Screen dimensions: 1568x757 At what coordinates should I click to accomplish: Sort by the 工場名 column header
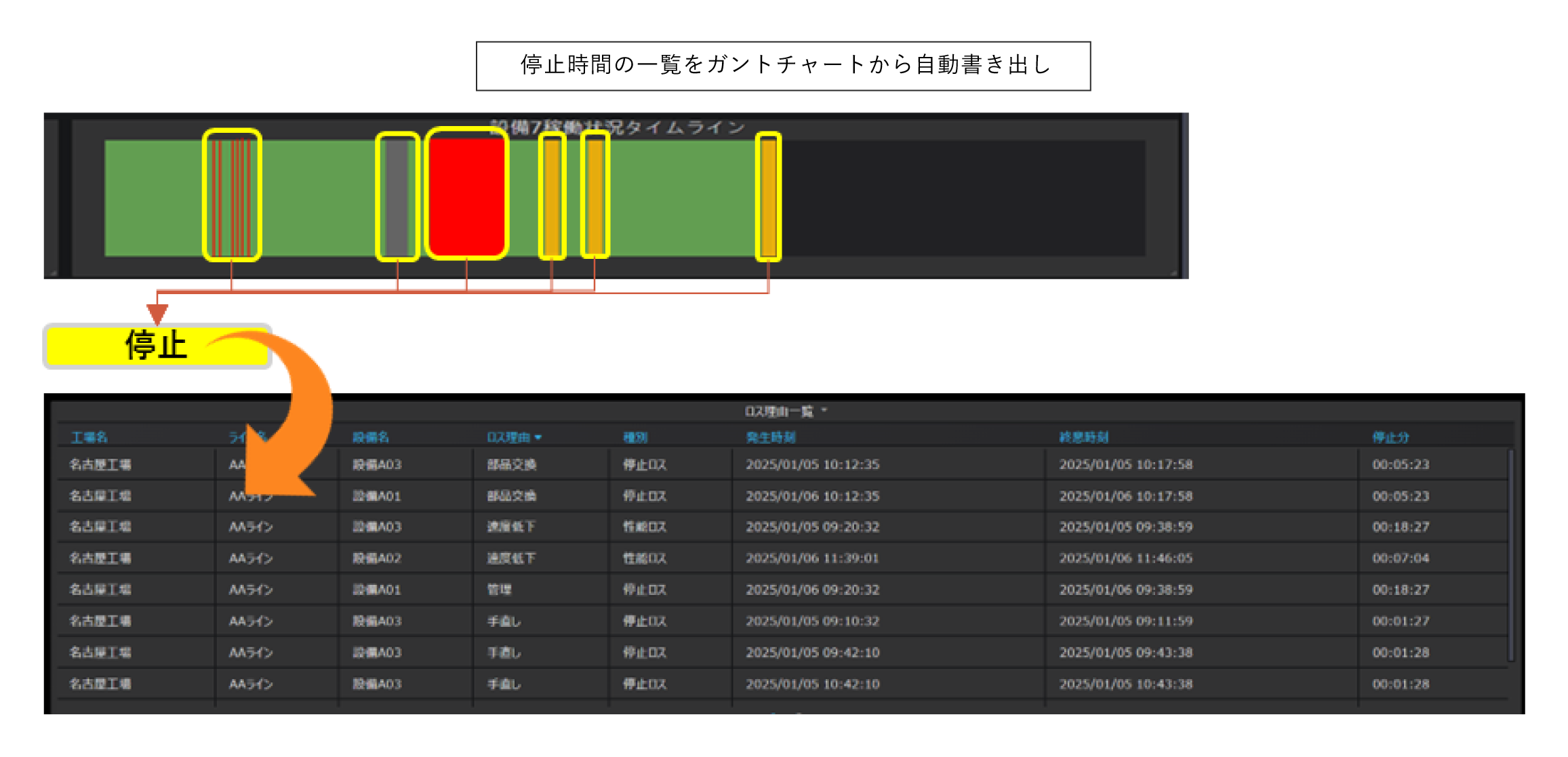tap(89, 438)
